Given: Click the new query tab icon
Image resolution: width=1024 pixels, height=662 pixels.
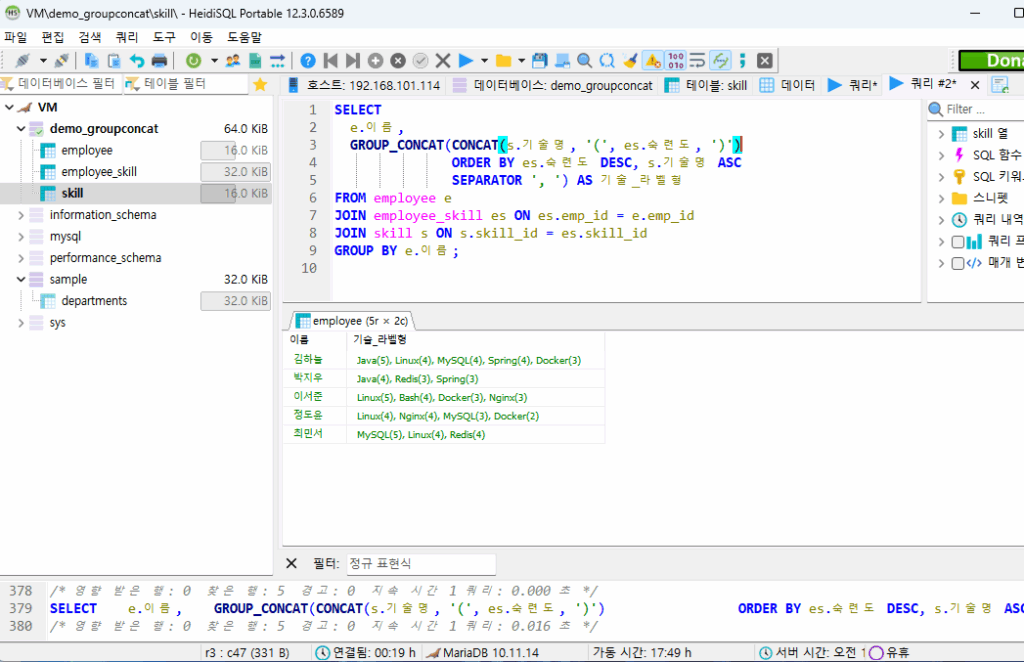Looking at the screenshot, I should [1000, 85].
